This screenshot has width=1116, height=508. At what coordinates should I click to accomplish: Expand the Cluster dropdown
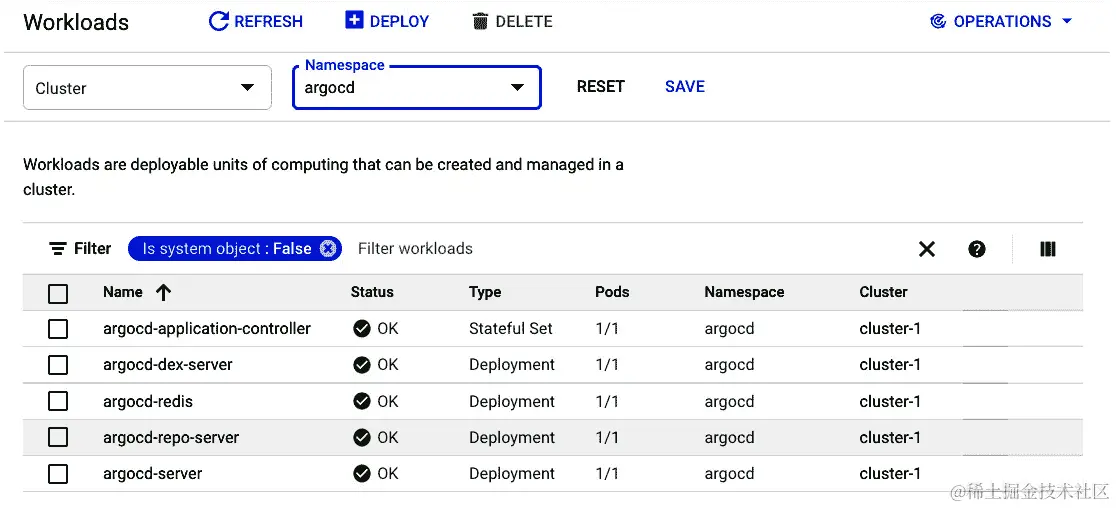click(147, 88)
